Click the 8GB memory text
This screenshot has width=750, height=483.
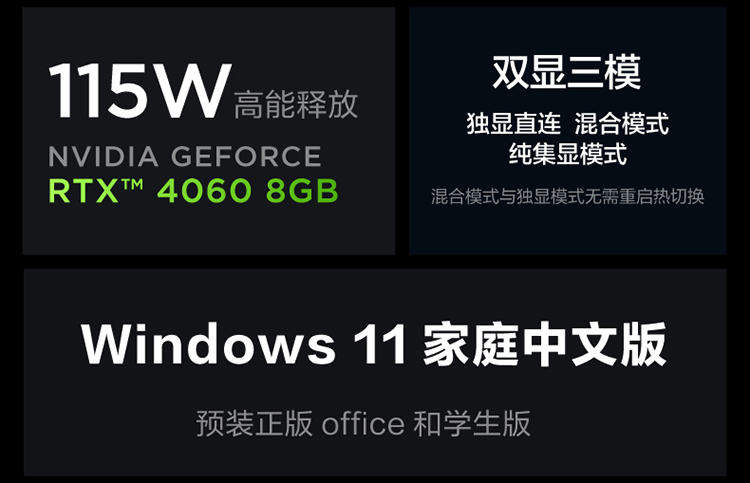[x=302, y=190]
